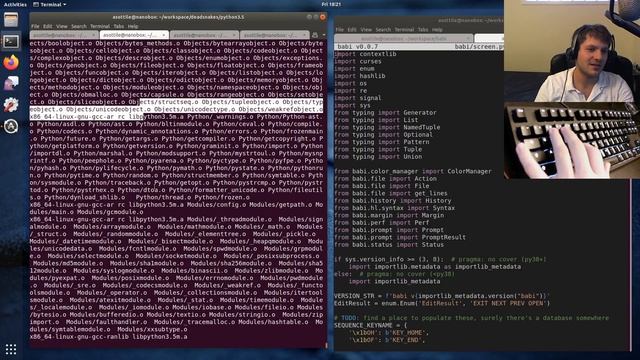The image size is (640, 360).
Task: Click 'Modules/xxsubtype.o' in the left terminal
Action: click(x=152, y=329)
